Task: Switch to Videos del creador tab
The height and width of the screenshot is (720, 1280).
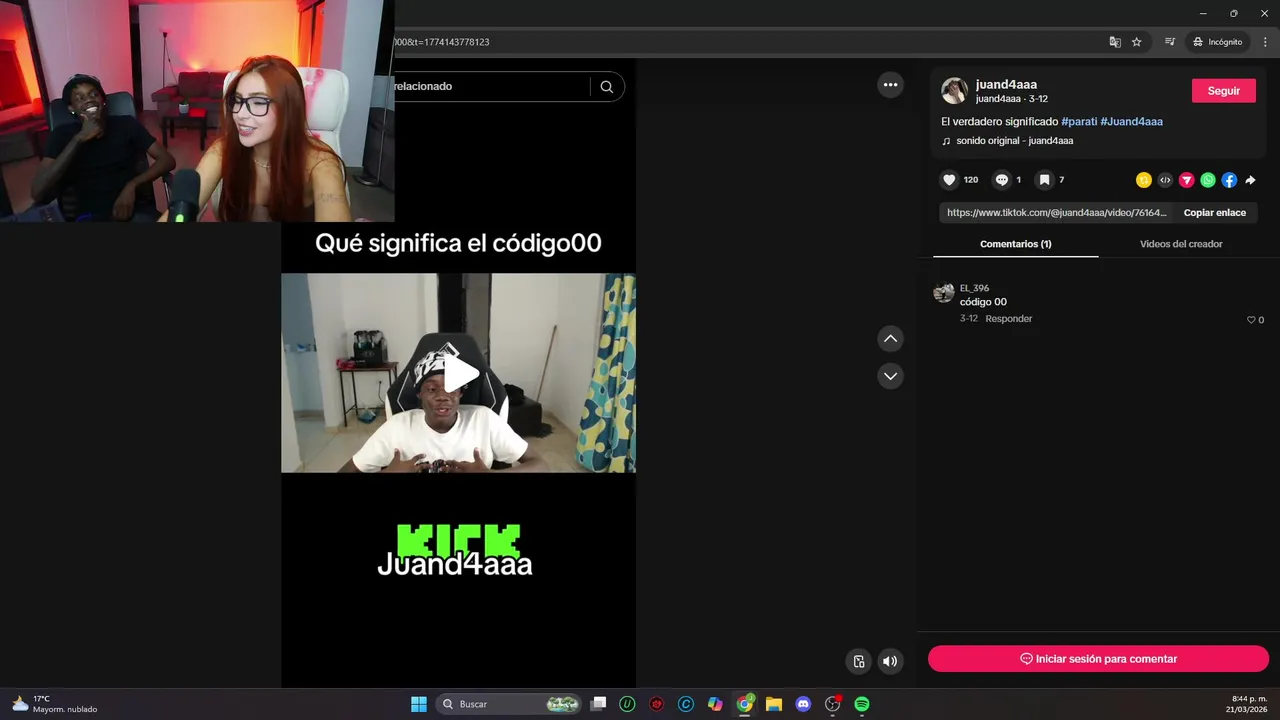Action: pyautogui.click(x=1181, y=244)
